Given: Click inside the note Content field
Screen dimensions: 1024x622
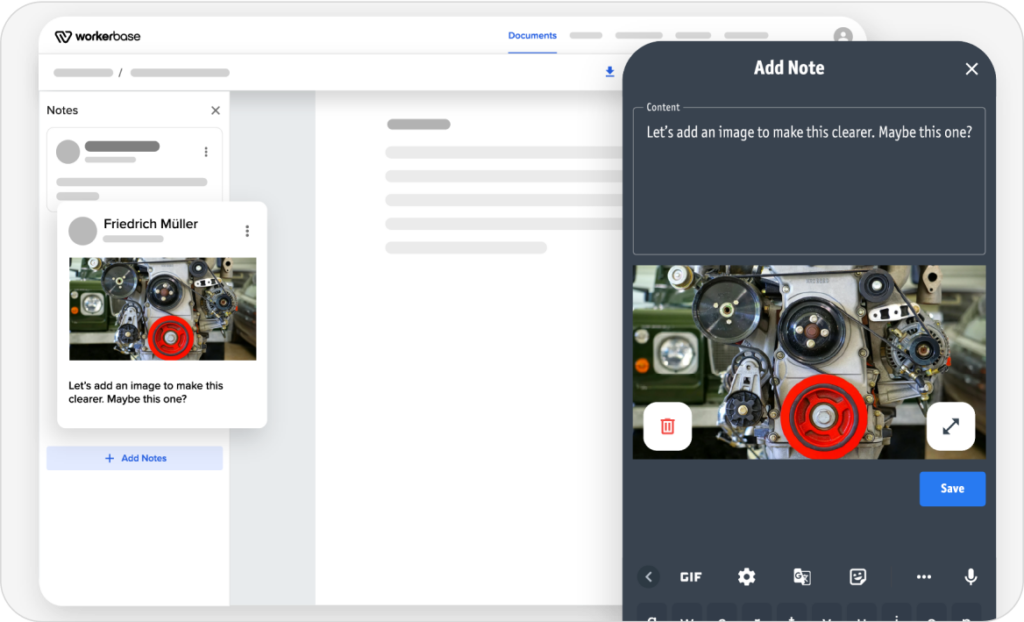Looking at the screenshot, I should pyautogui.click(x=808, y=180).
